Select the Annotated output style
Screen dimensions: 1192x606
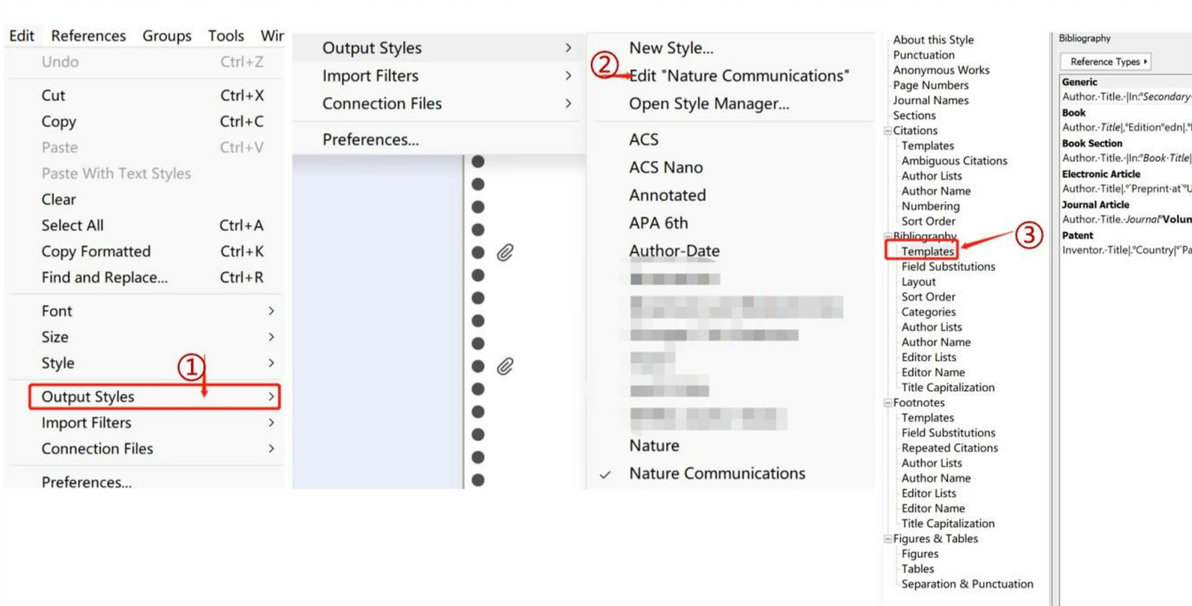(667, 195)
